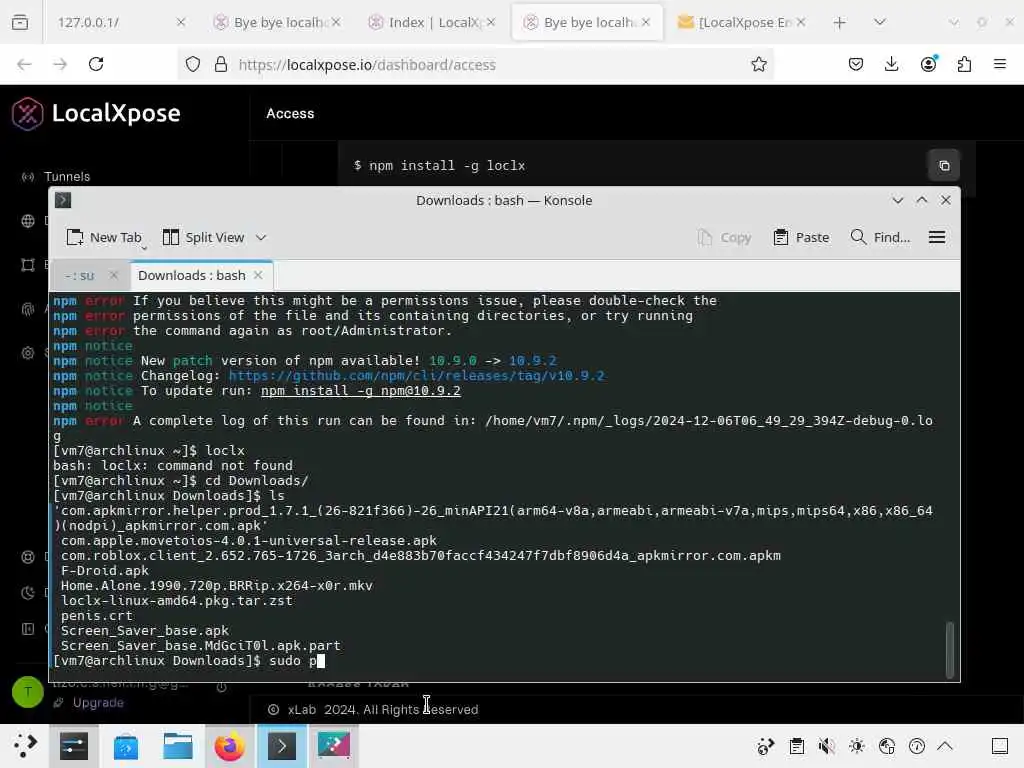This screenshot has width=1024, height=768.
Task: Open the Firefox downloads panel
Action: 891,64
